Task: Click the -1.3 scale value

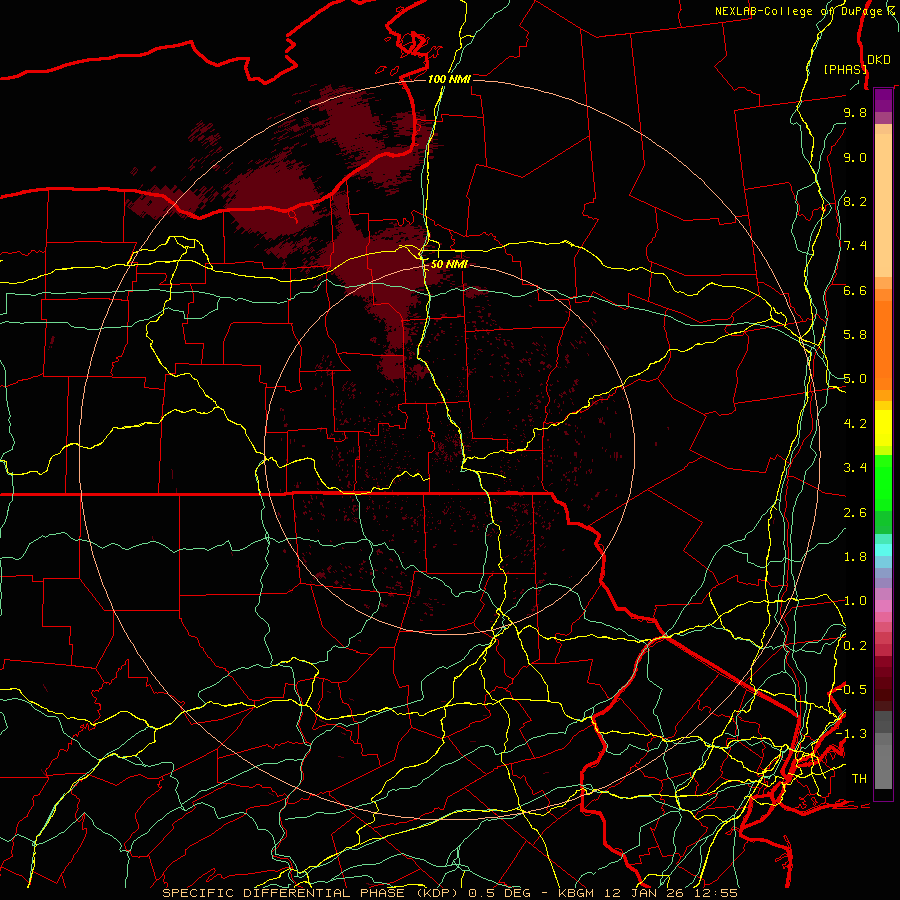Action: [851, 734]
